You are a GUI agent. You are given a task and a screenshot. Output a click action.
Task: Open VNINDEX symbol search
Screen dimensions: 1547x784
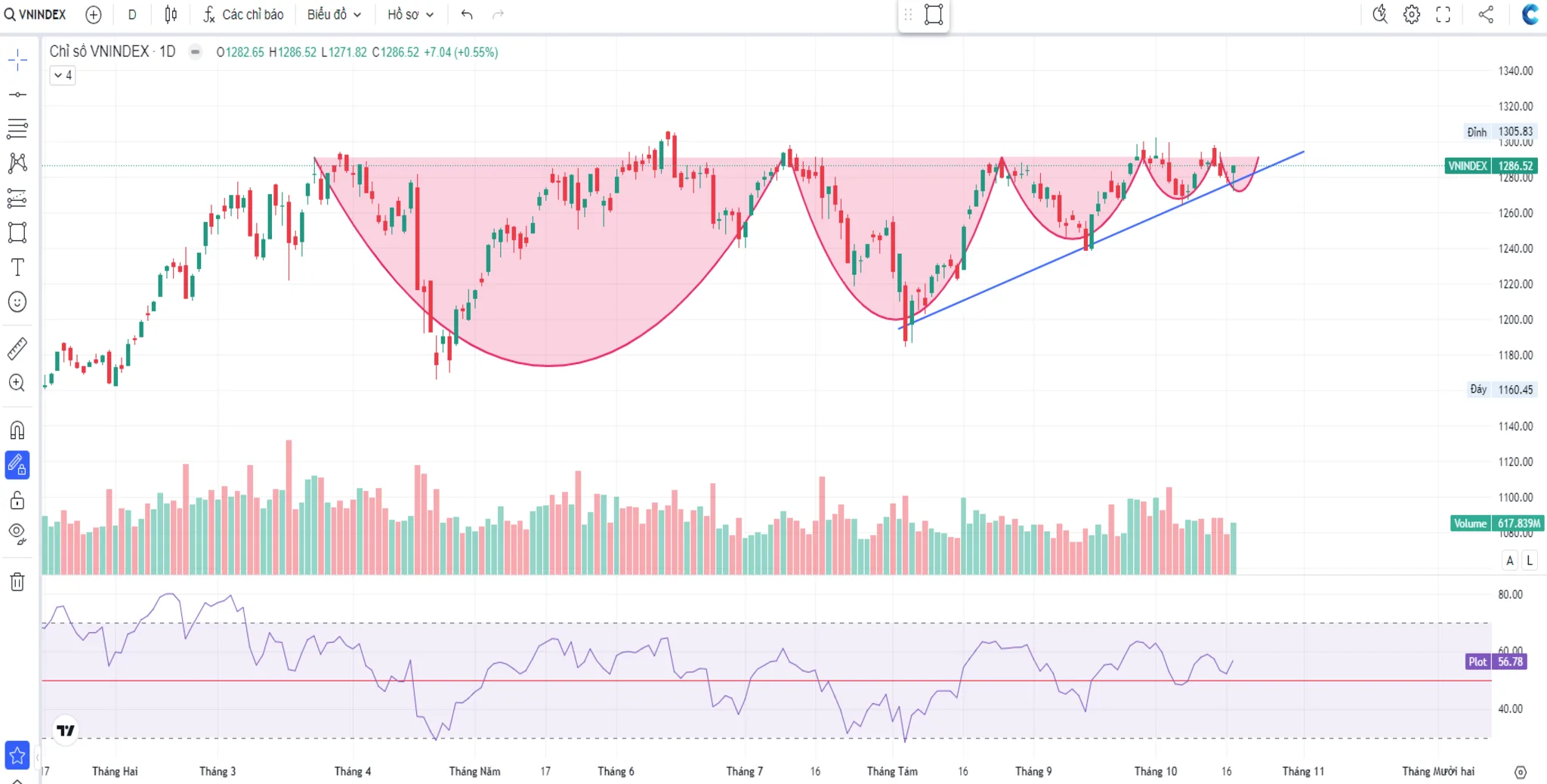click(36, 14)
